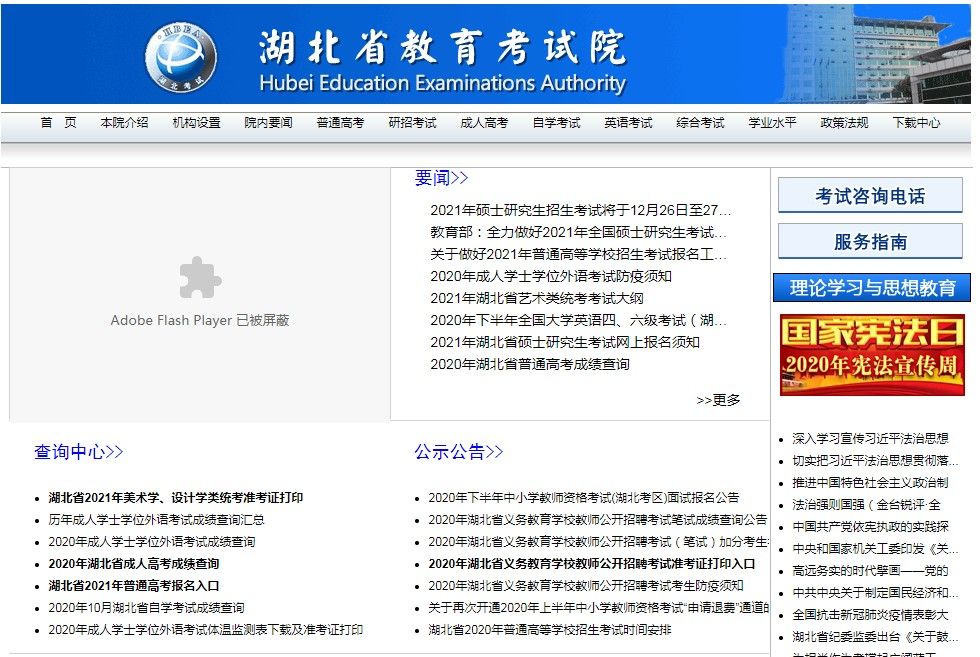Click the 服务指南 button

tap(870, 241)
